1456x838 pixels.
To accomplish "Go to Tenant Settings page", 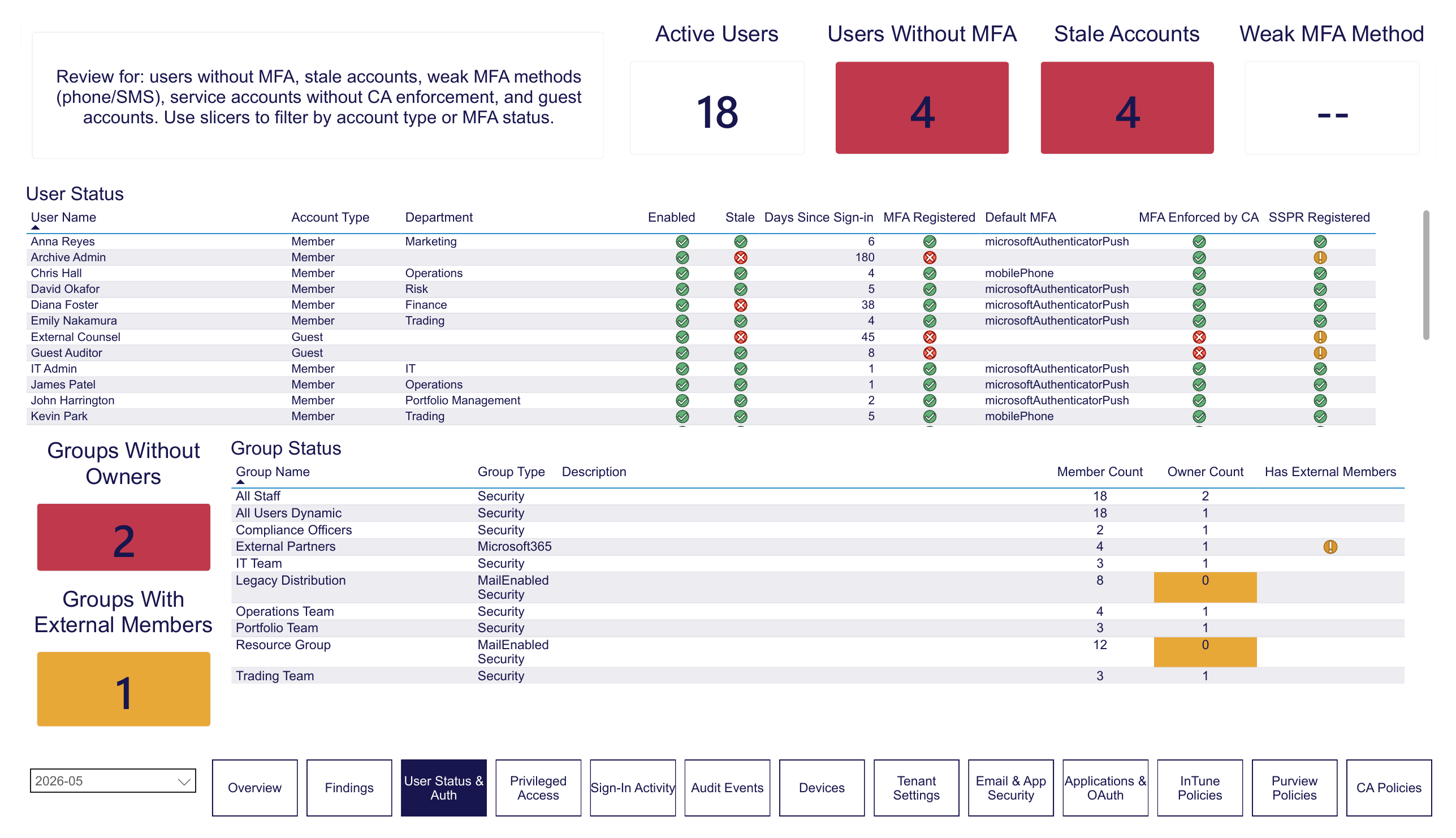I will click(x=915, y=787).
